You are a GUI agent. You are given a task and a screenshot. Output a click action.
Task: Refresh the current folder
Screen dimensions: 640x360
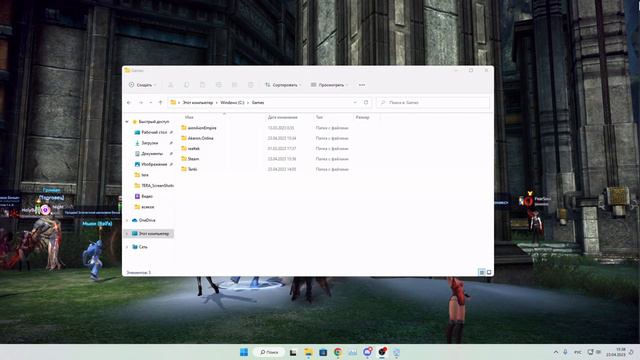coord(366,102)
